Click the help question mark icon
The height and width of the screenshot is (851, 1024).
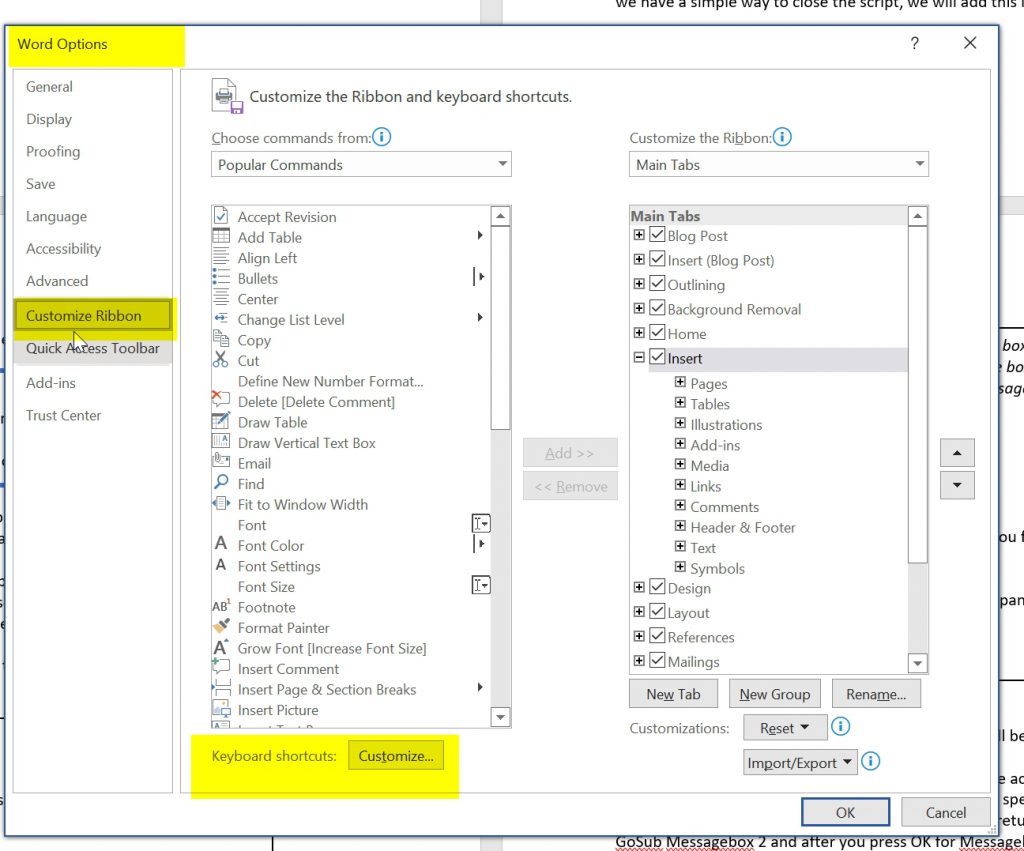(914, 44)
